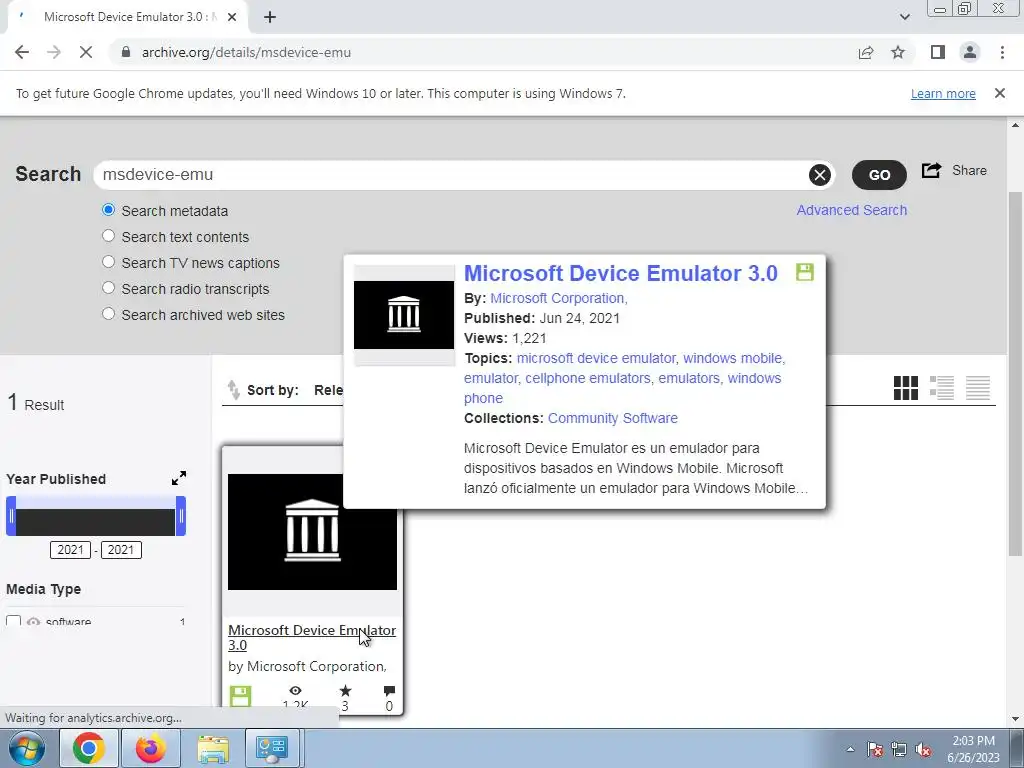
Task: Select Search TV news captions option
Action: click(x=108, y=261)
